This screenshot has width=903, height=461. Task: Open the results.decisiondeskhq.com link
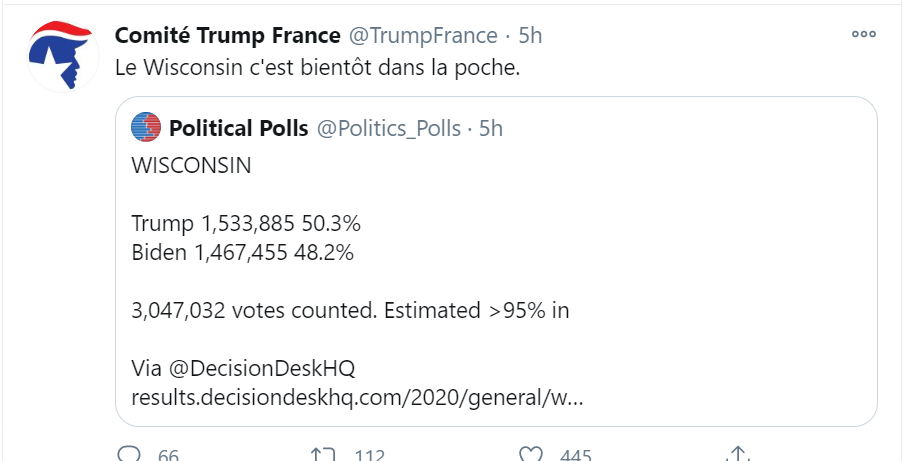pos(357,396)
